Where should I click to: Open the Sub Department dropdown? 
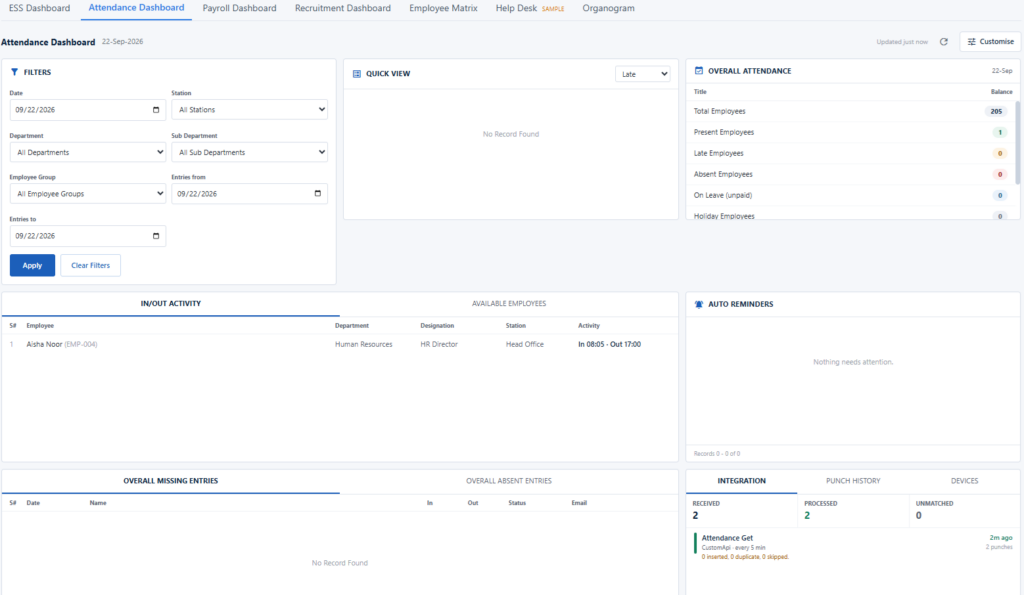coord(249,152)
